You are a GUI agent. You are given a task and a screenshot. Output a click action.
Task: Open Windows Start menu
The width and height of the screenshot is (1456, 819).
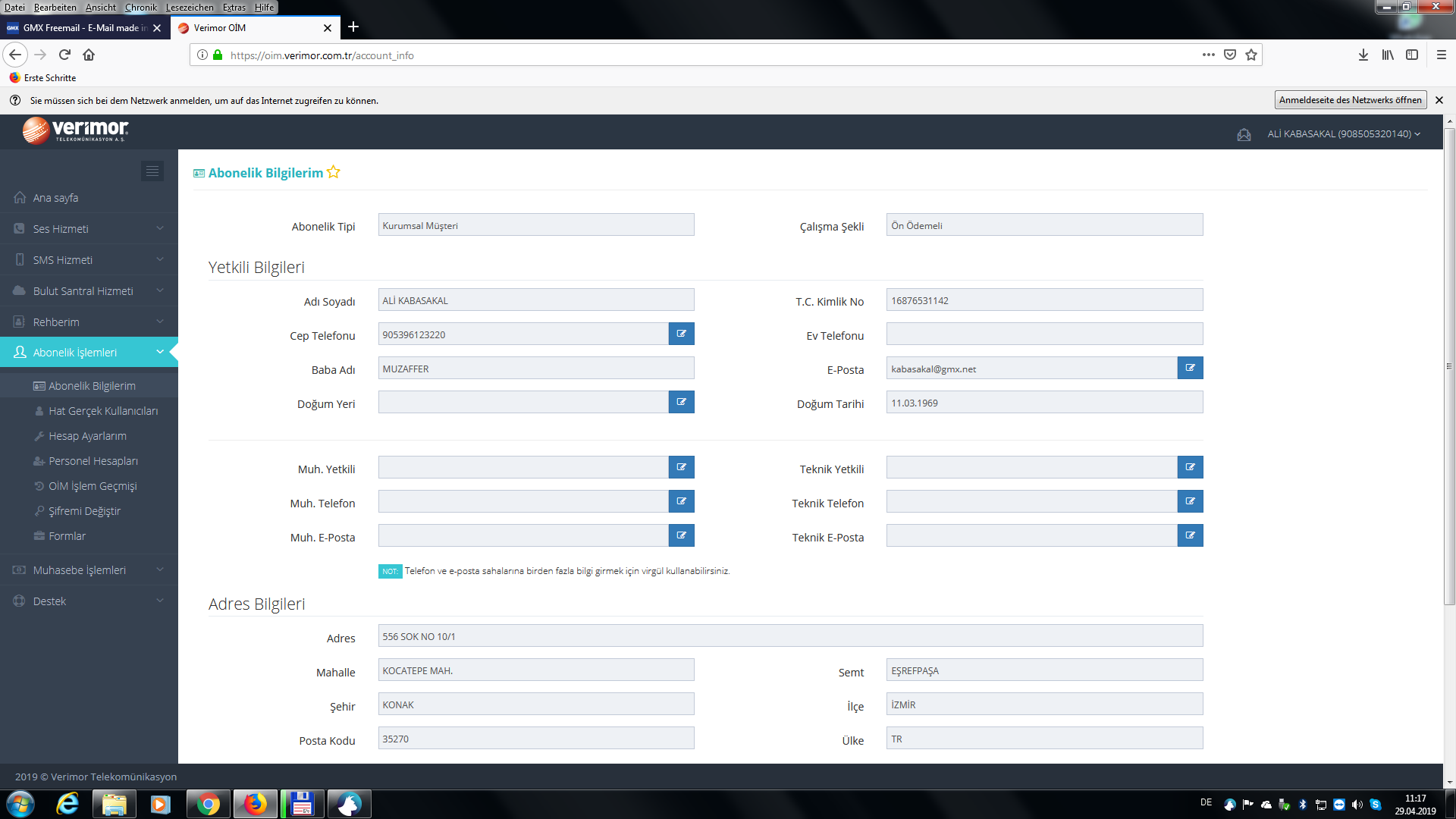[x=20, y=804]
